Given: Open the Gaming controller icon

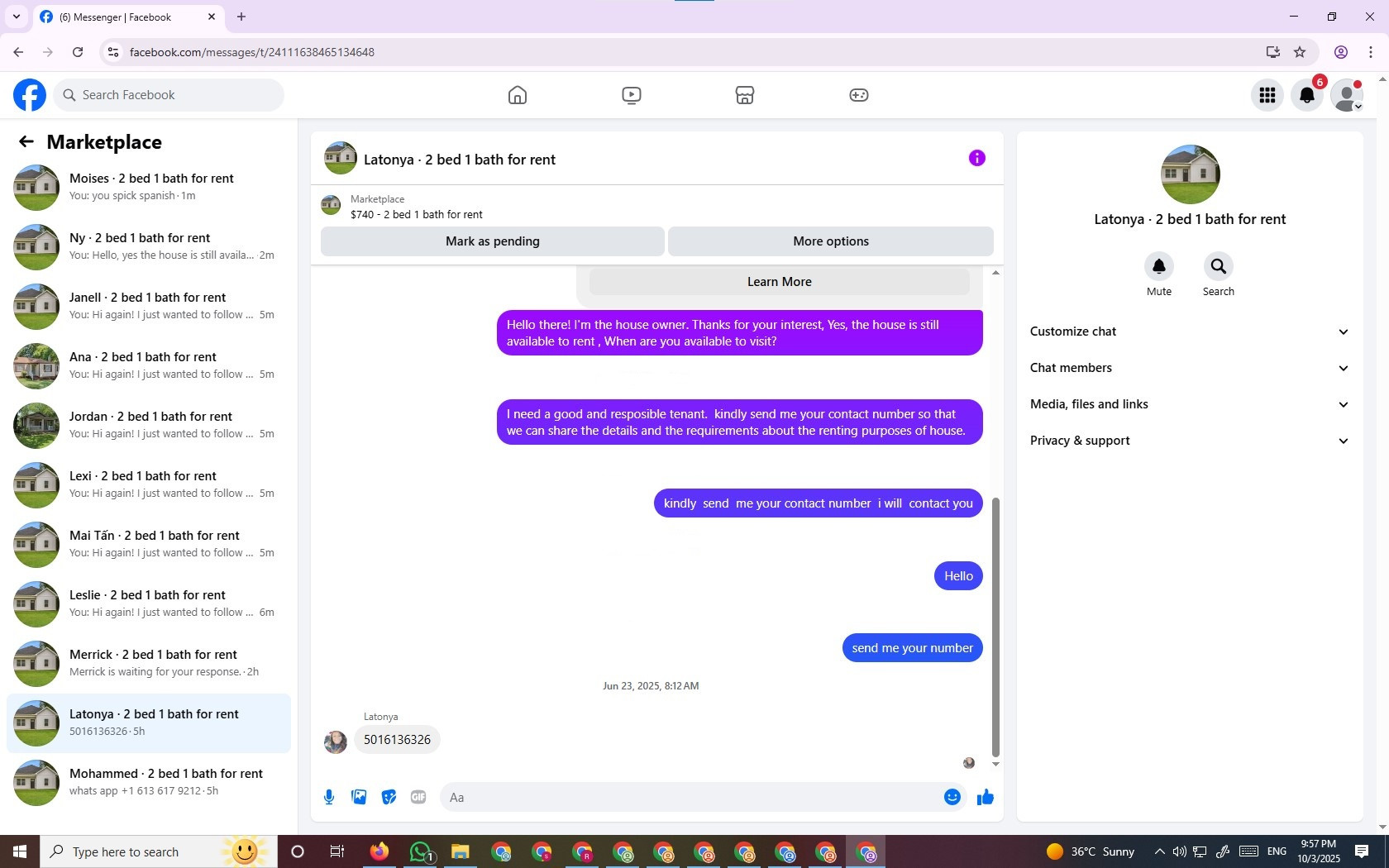Looking at the screenshot, I should [859, 95].
